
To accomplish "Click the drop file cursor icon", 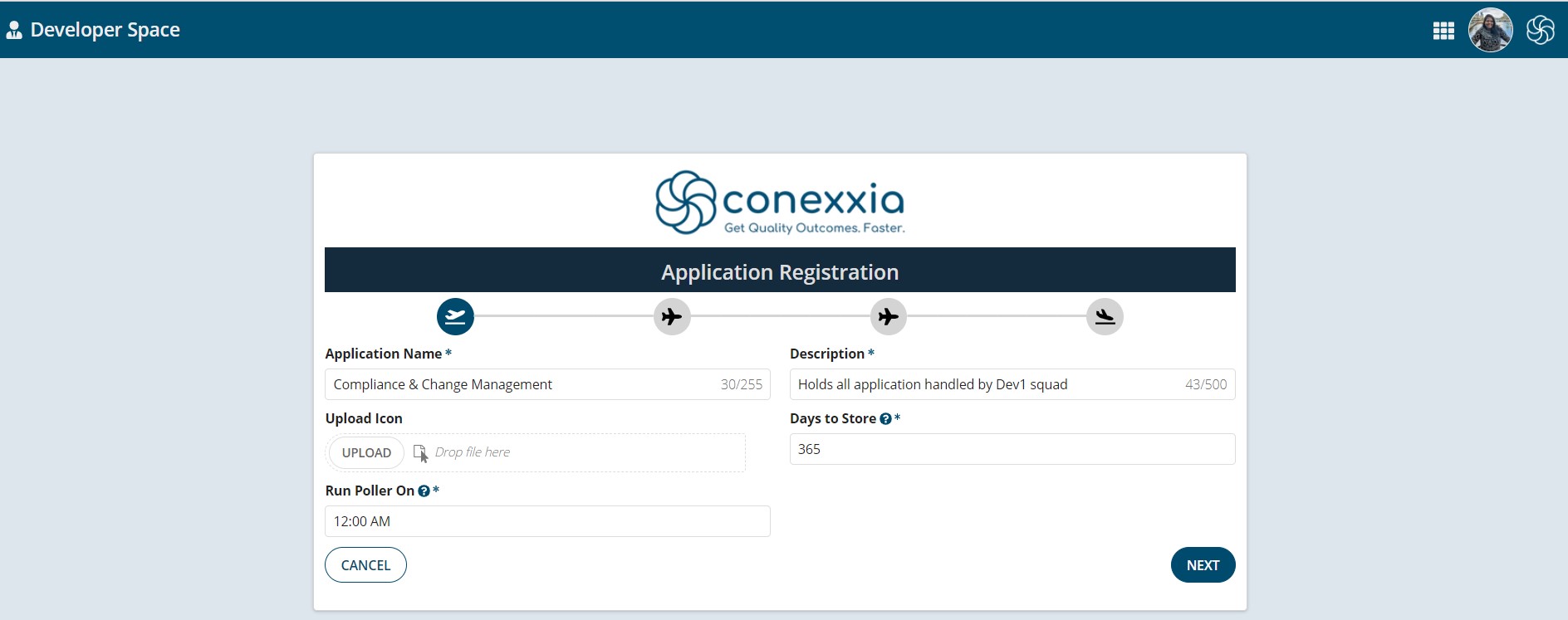I will point(420,453).
